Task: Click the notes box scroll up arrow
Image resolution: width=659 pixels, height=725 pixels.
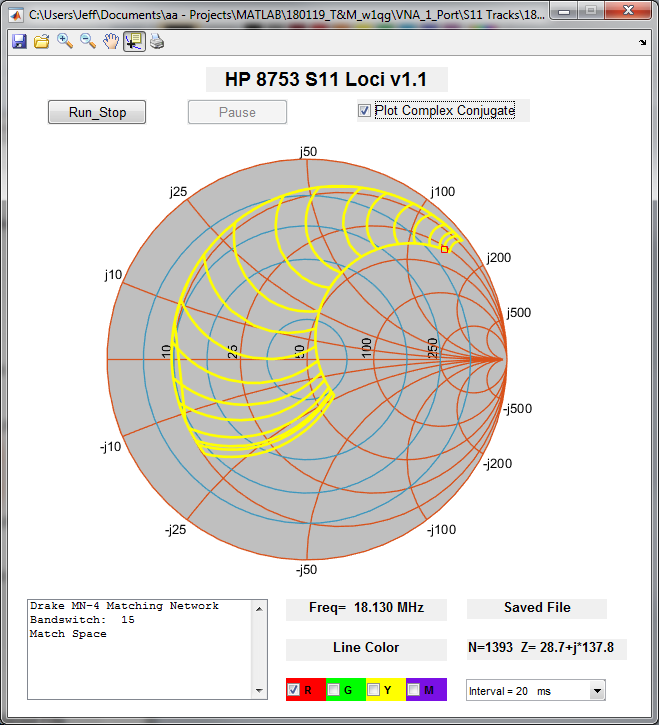Action: point(259,609)
